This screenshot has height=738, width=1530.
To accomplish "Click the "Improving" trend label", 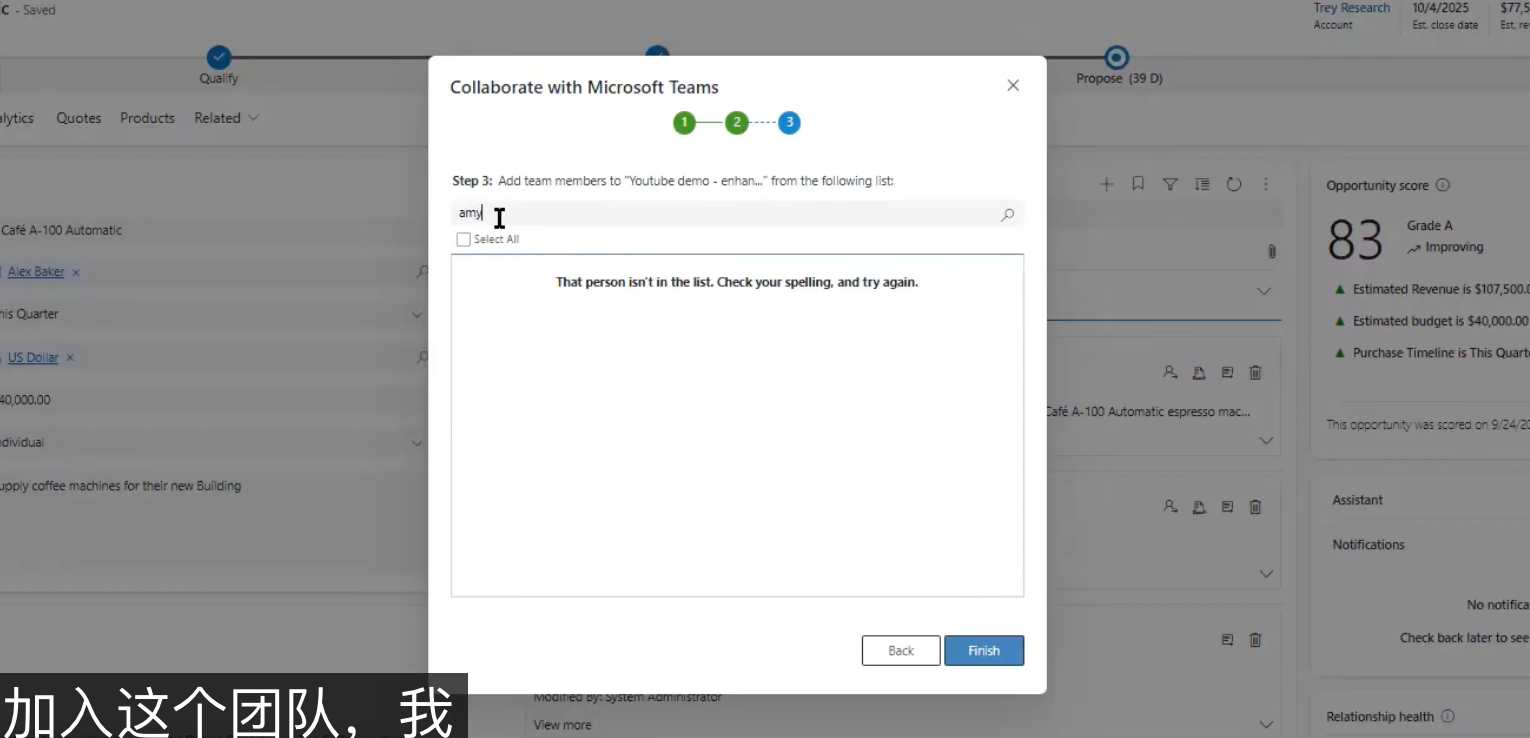I will [x=1454, y=247].
